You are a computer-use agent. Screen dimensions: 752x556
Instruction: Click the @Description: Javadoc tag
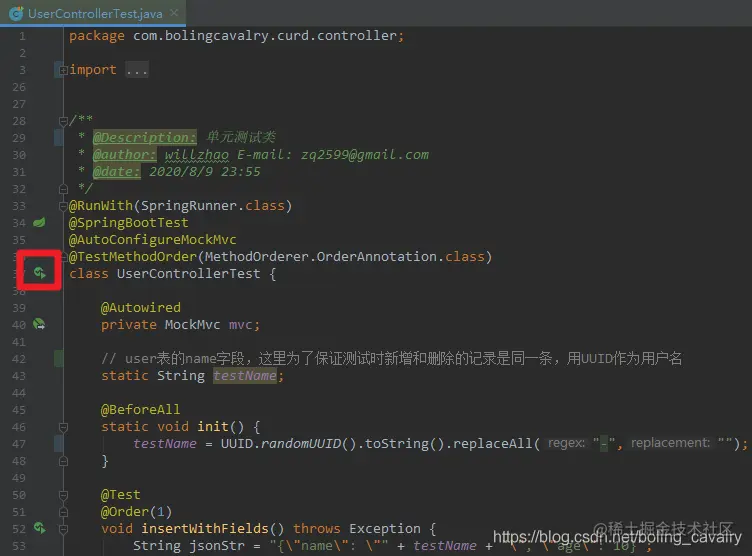coord(144,138)
